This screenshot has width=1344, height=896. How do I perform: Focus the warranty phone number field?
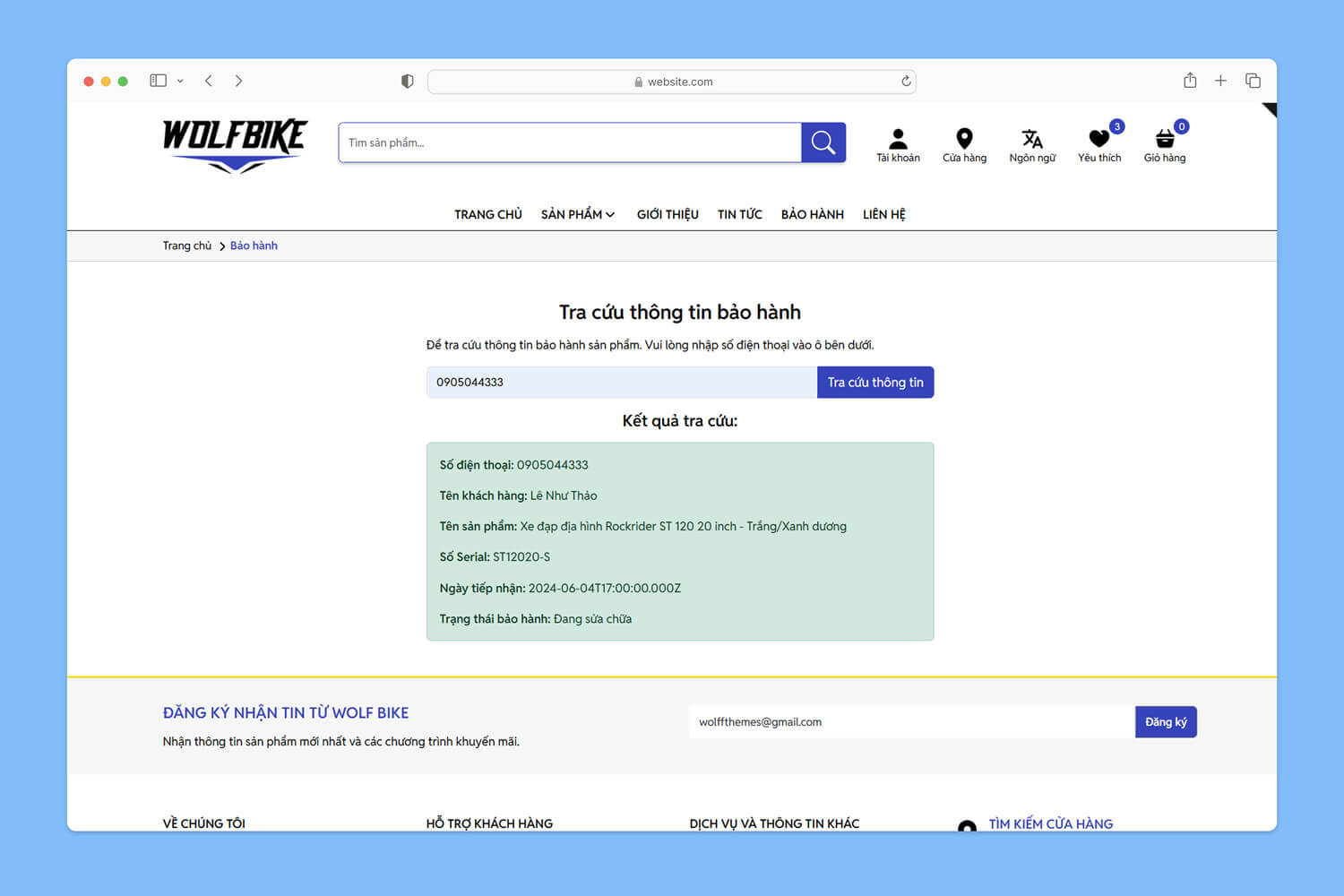(621, 383)
